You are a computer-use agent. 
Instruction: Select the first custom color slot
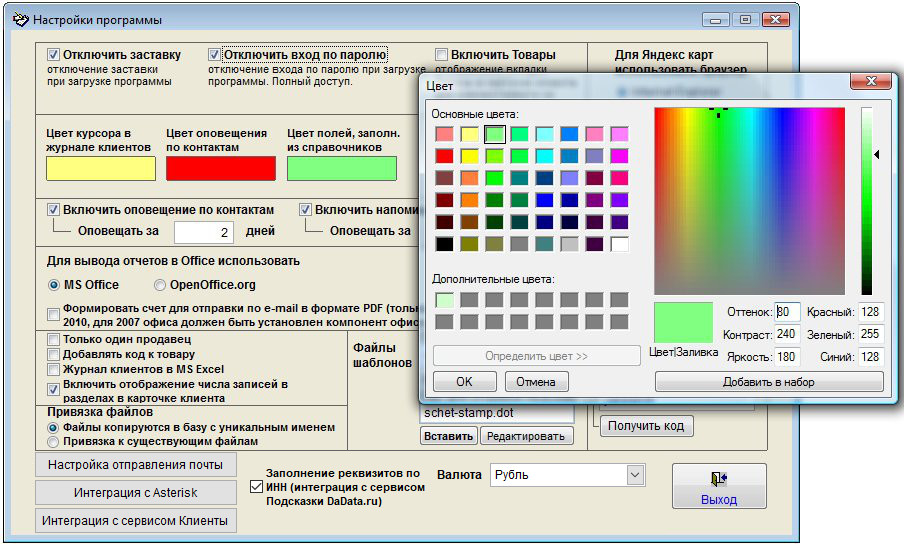click(444, 299)
